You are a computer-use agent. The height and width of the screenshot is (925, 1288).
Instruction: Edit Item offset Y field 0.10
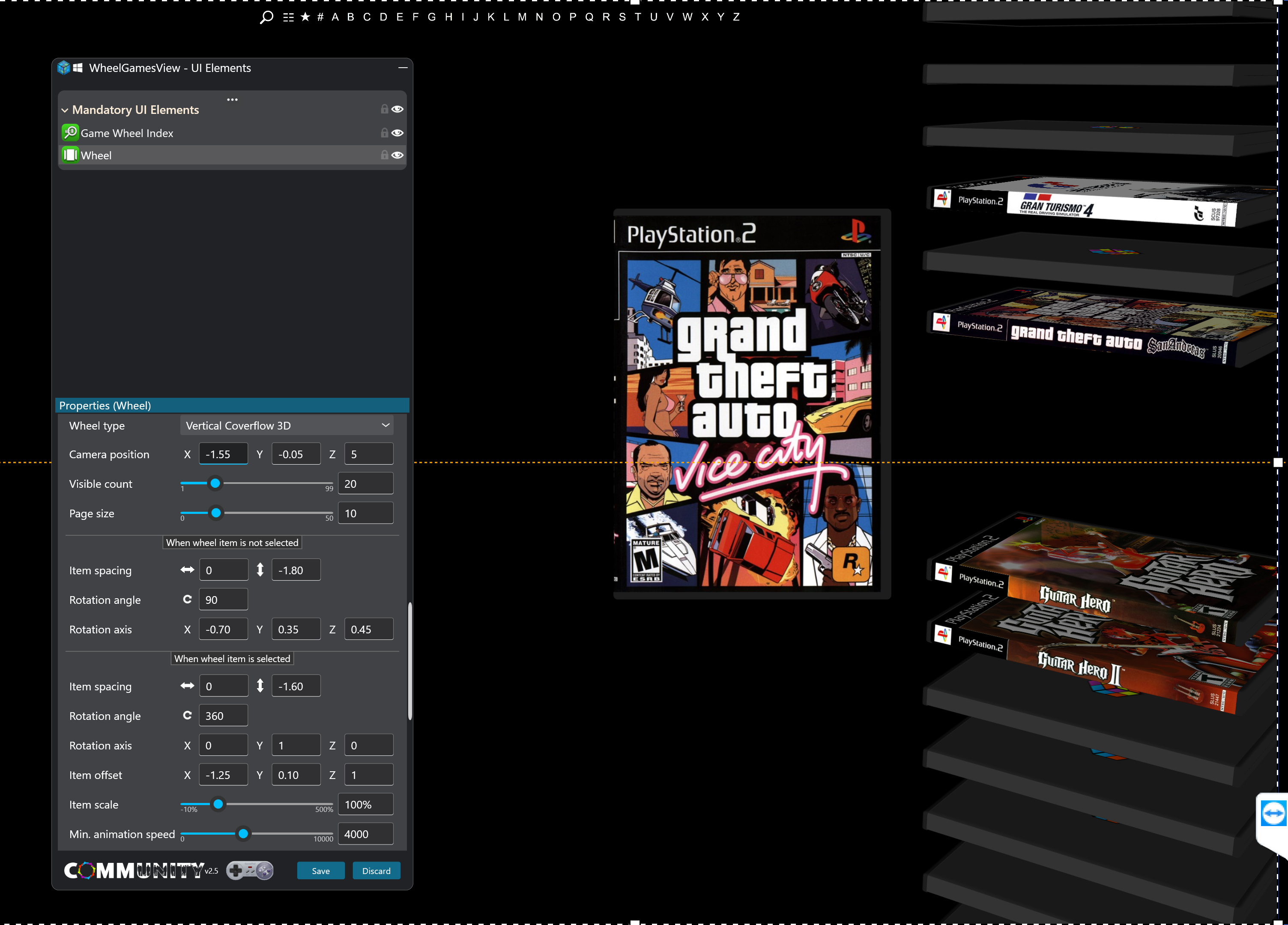click(x=296, y=775)
